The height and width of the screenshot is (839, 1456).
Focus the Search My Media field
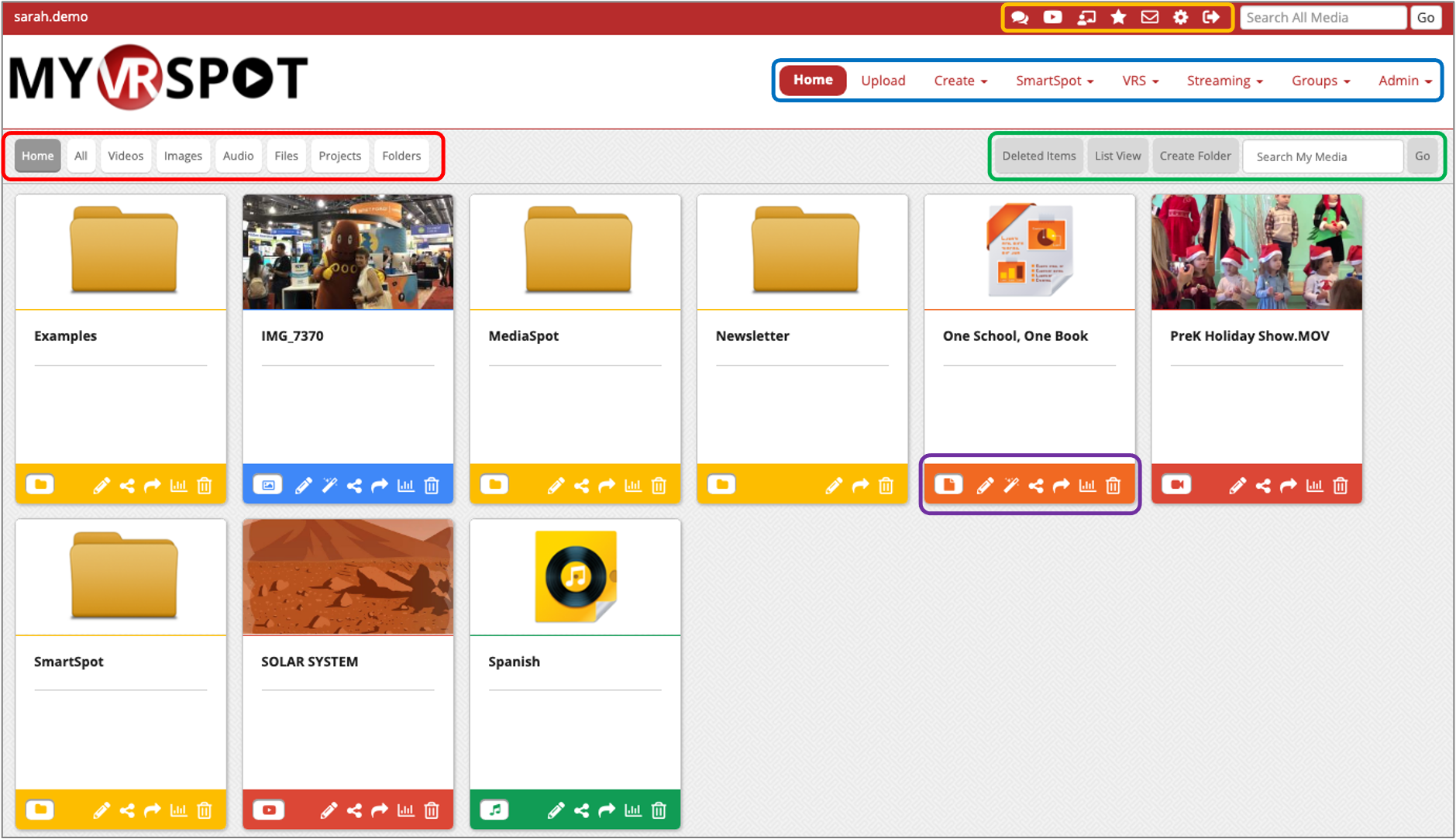tap(1323, 156)
